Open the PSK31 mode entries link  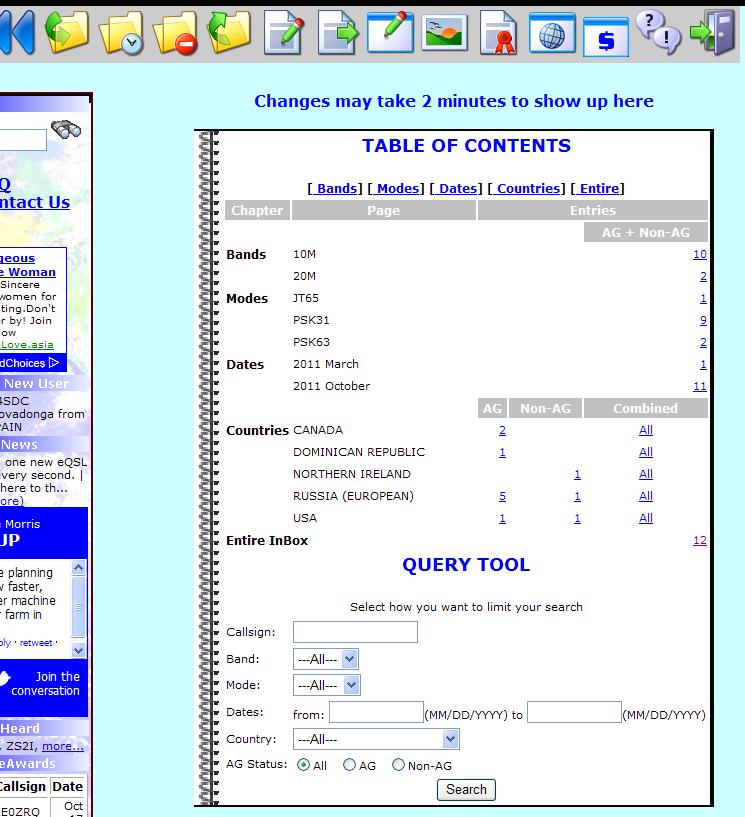pos(703,320)
